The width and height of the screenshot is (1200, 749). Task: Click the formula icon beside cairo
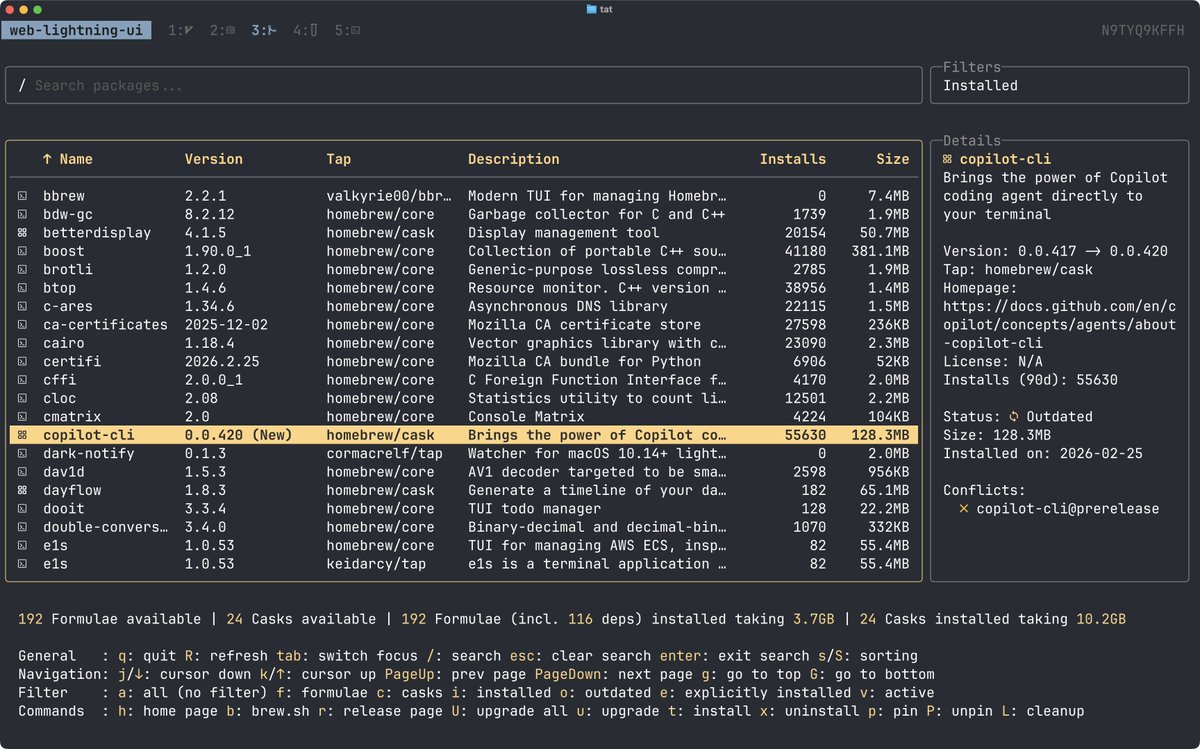pyautogui.click(x=22, y=343)
